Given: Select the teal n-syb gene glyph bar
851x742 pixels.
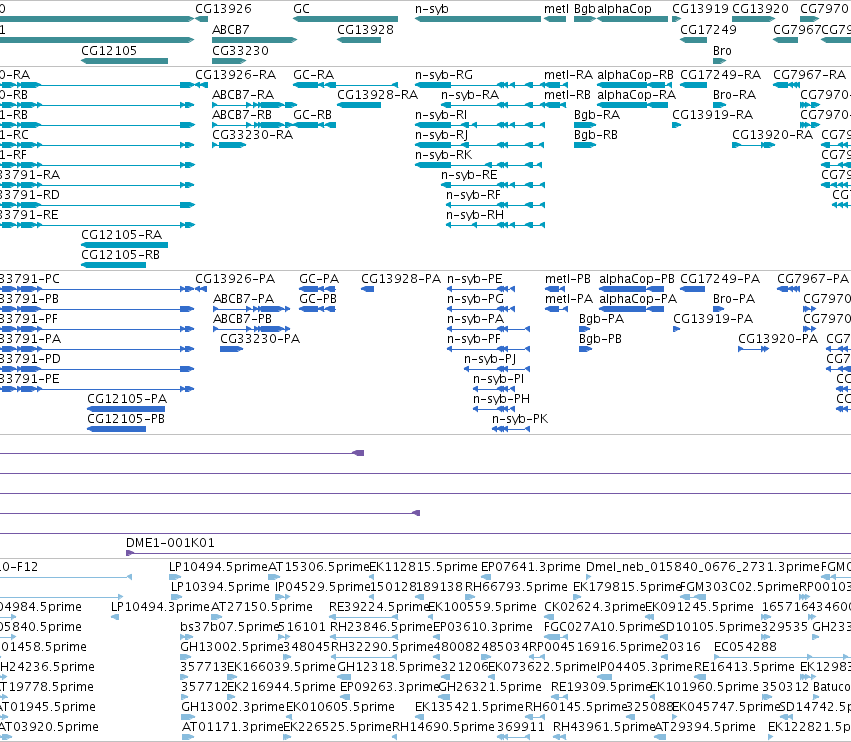Looking at the screenshot, I should (478, 19).
